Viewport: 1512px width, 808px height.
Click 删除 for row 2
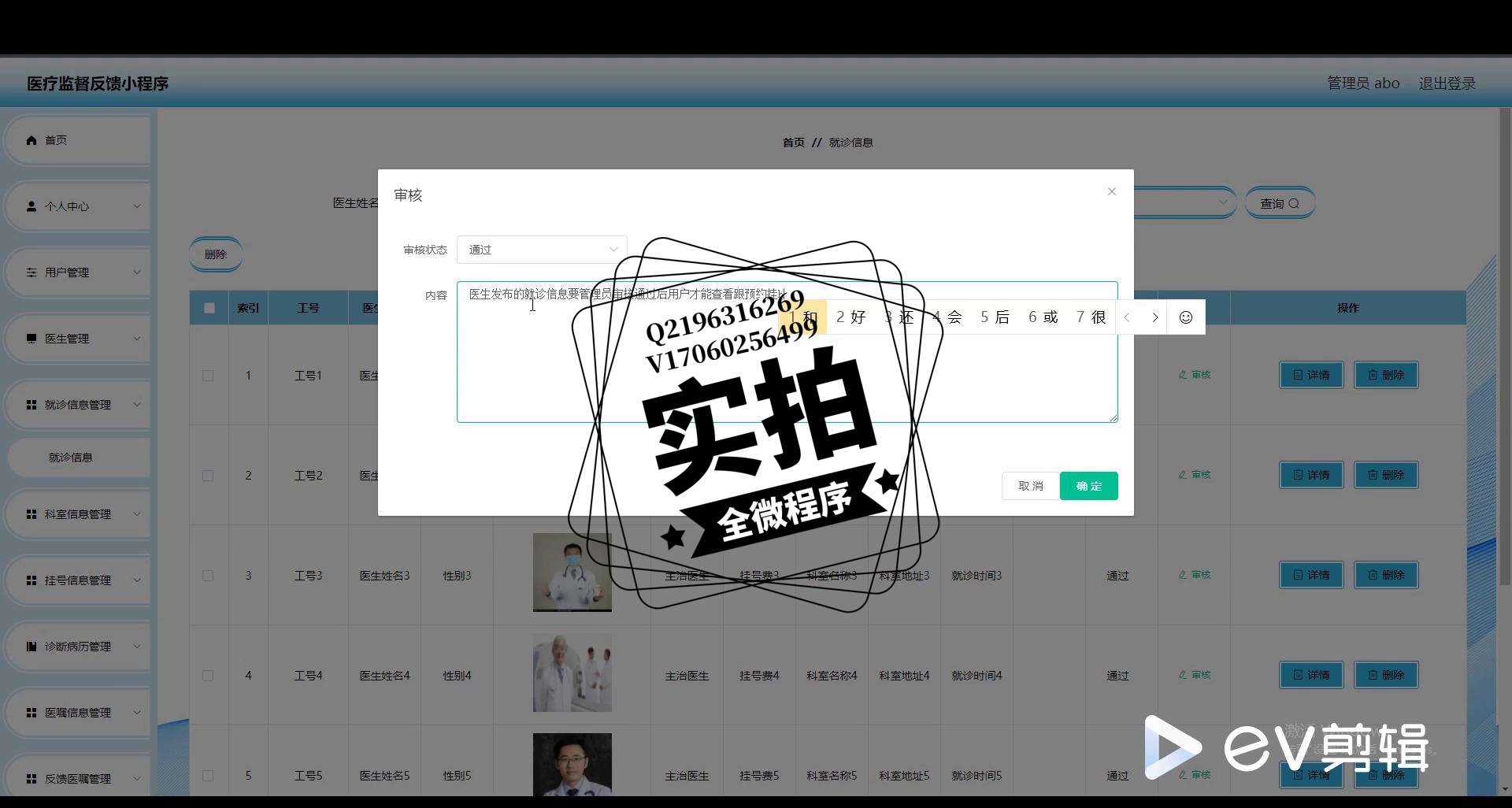[1386, 475]
